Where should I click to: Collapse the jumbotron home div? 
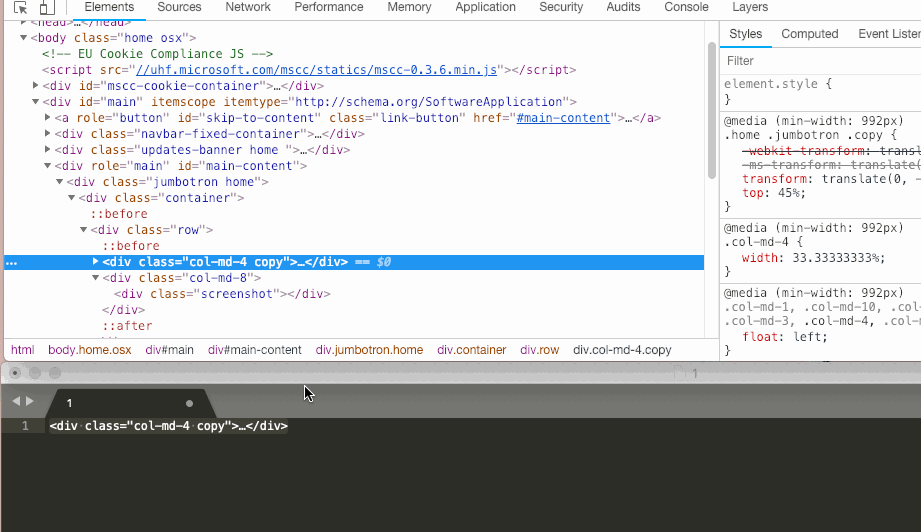click(x=59, y=182)
